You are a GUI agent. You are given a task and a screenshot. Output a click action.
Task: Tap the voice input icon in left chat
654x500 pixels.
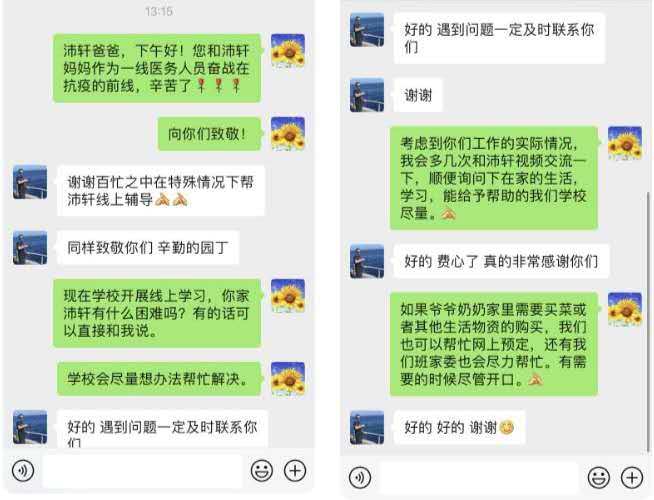[x=23, y=471]
